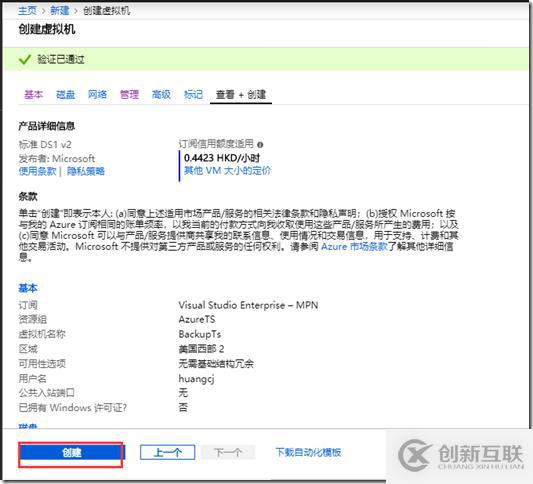This screenshot has width=533, height=484.
Task: Select the 标准 DS1 v2 text
Action: click(45, 144)
